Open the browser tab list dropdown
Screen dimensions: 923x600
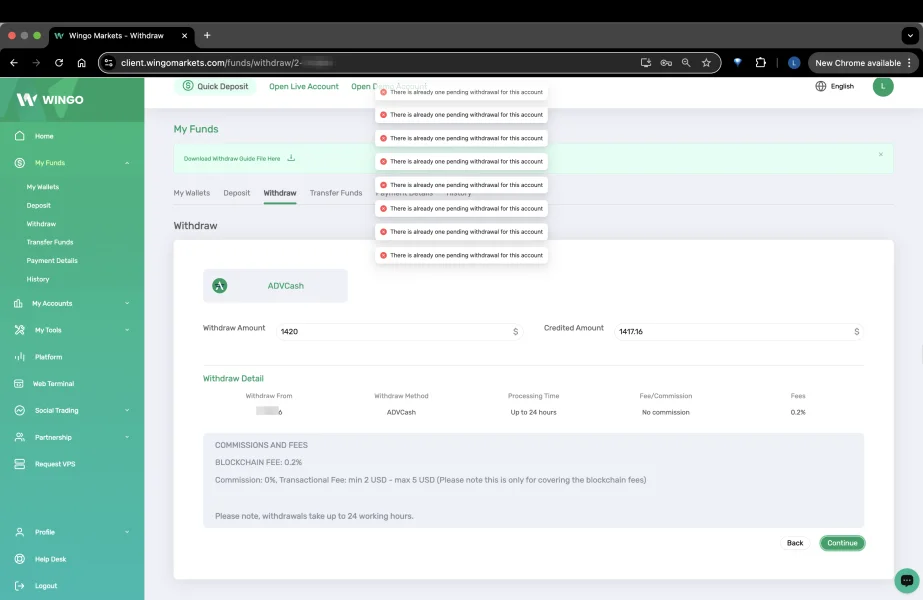click(909, 35)
